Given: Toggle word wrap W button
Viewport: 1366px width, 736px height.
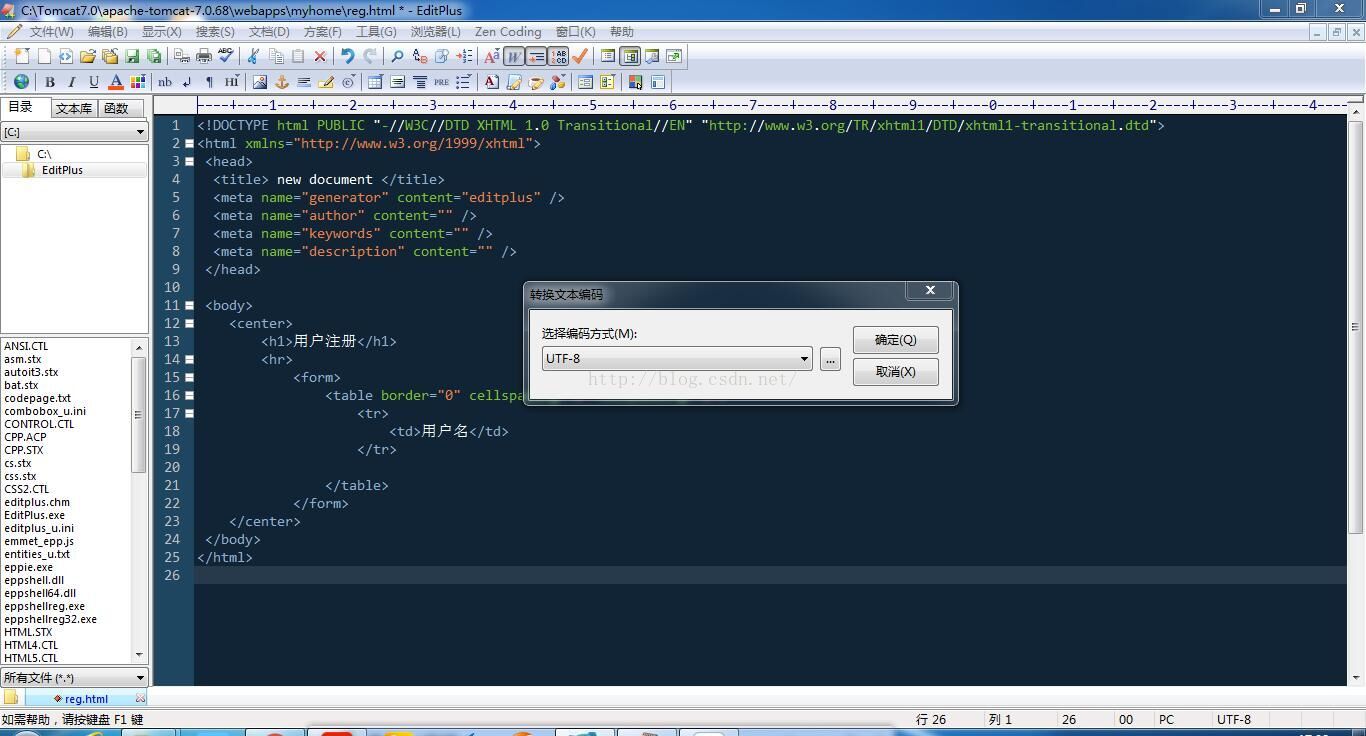Looking at the screenshot, I should point(515,56).
